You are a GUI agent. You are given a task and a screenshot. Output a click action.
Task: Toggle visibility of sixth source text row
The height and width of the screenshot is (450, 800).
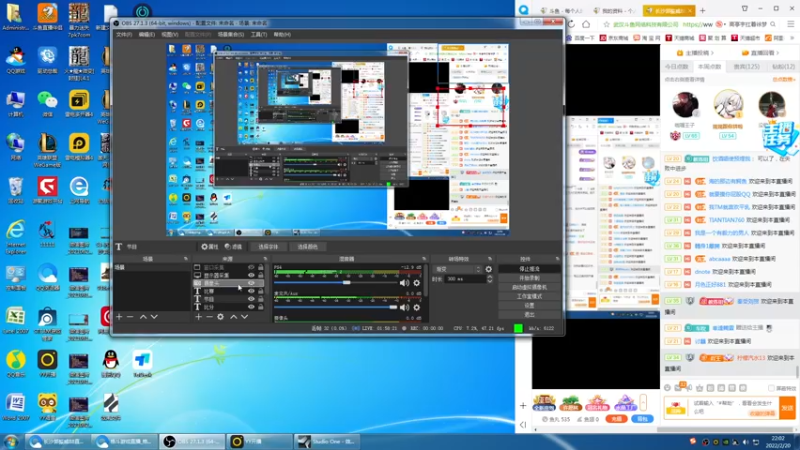[x=251, y=307]
